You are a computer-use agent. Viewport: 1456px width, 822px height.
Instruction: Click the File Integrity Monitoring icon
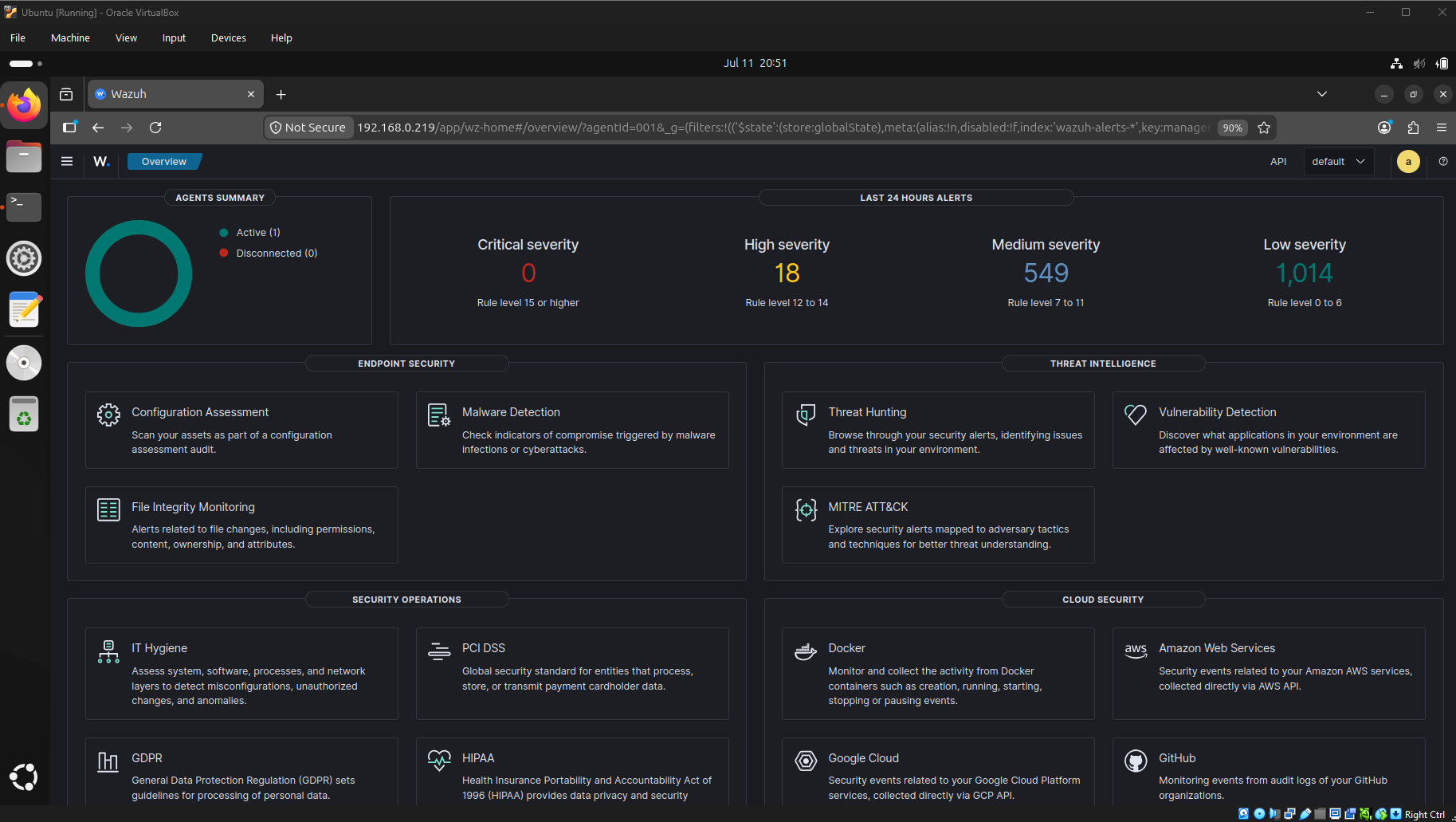point(108,509)
